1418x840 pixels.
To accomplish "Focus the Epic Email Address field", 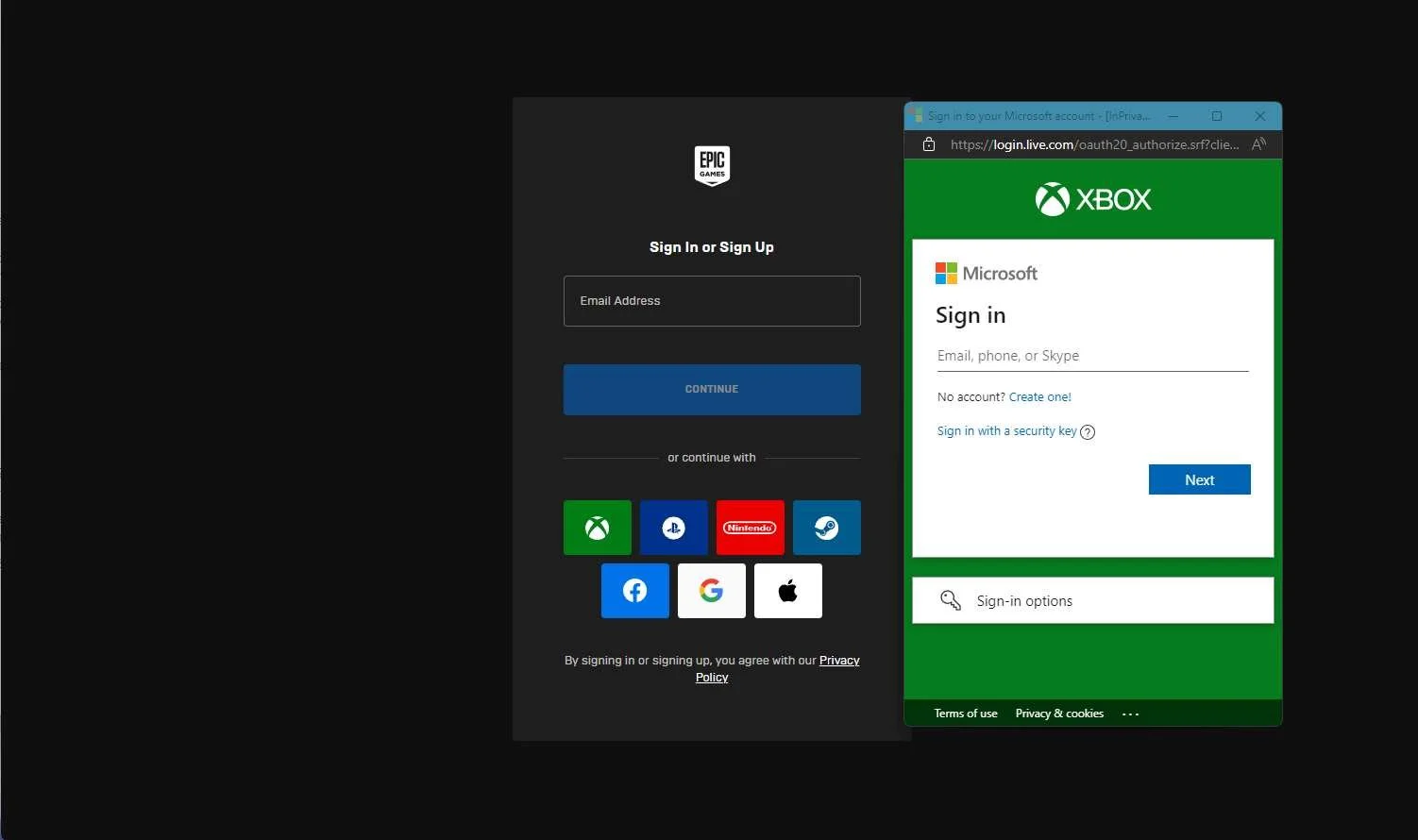I will [712, 301].
